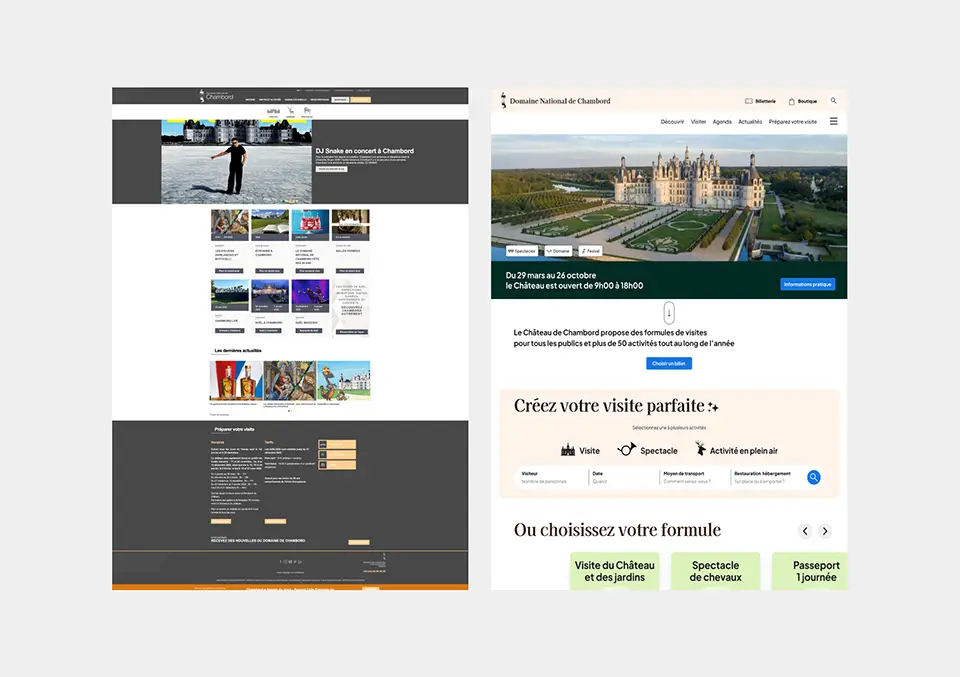Toggle the Spectacles filter chip on the hero image
The width and height of the screenshot is (960, 677).
coord(522,251)
